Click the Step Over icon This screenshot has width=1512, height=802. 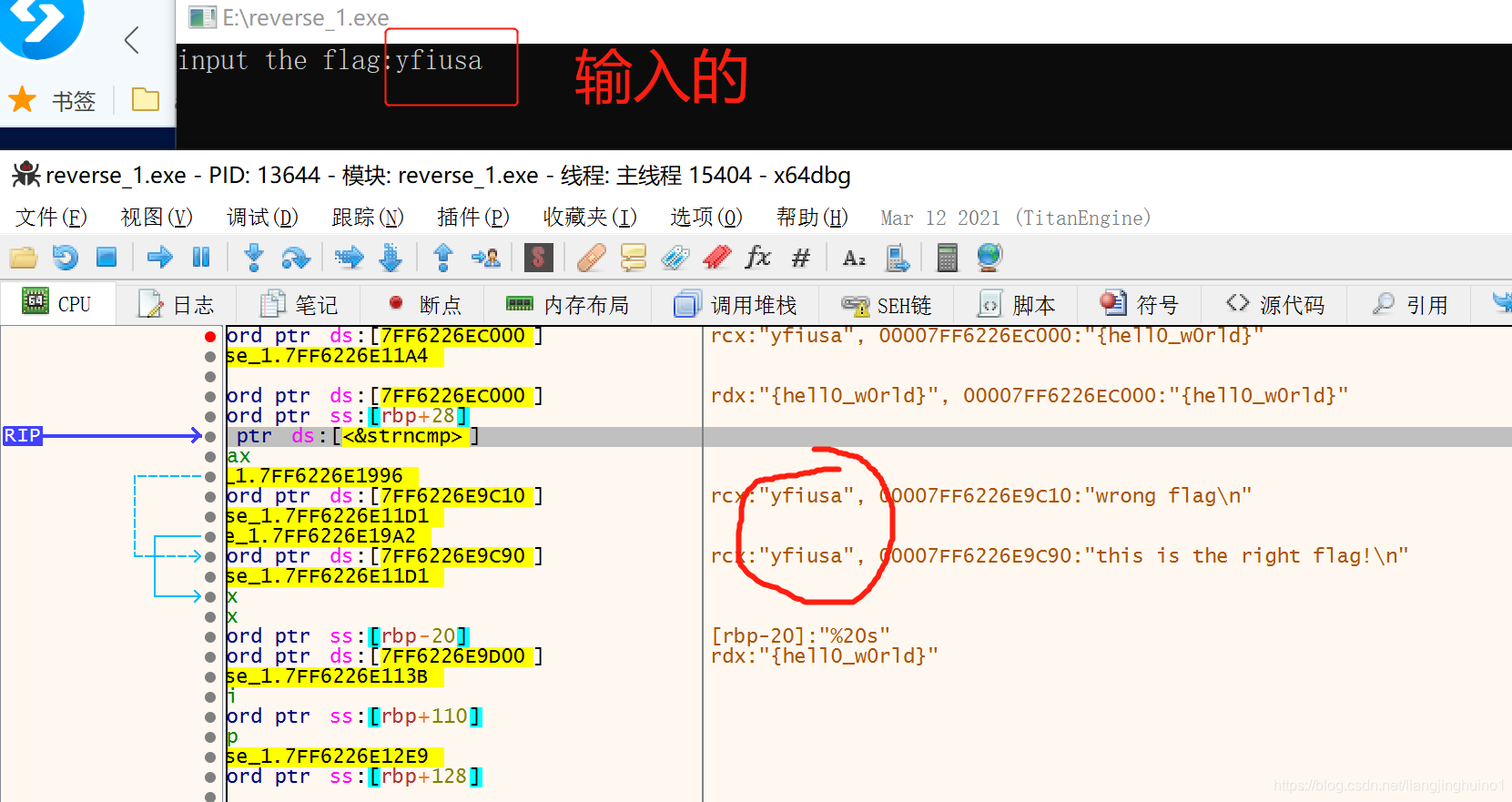click(296, 258)
